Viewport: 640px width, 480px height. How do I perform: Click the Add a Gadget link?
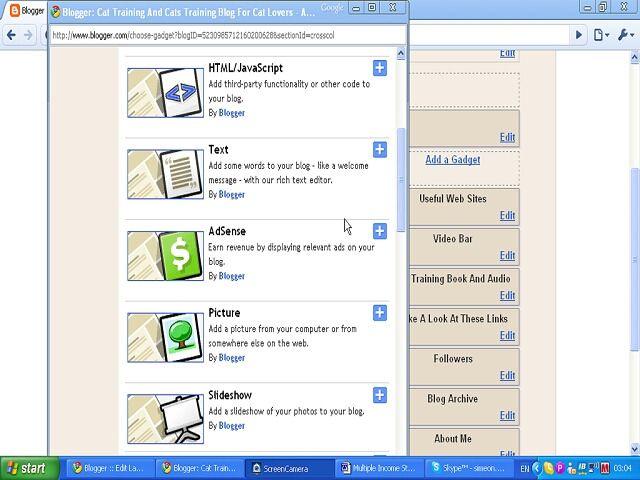pyautogui.click(x=452, y=159)
